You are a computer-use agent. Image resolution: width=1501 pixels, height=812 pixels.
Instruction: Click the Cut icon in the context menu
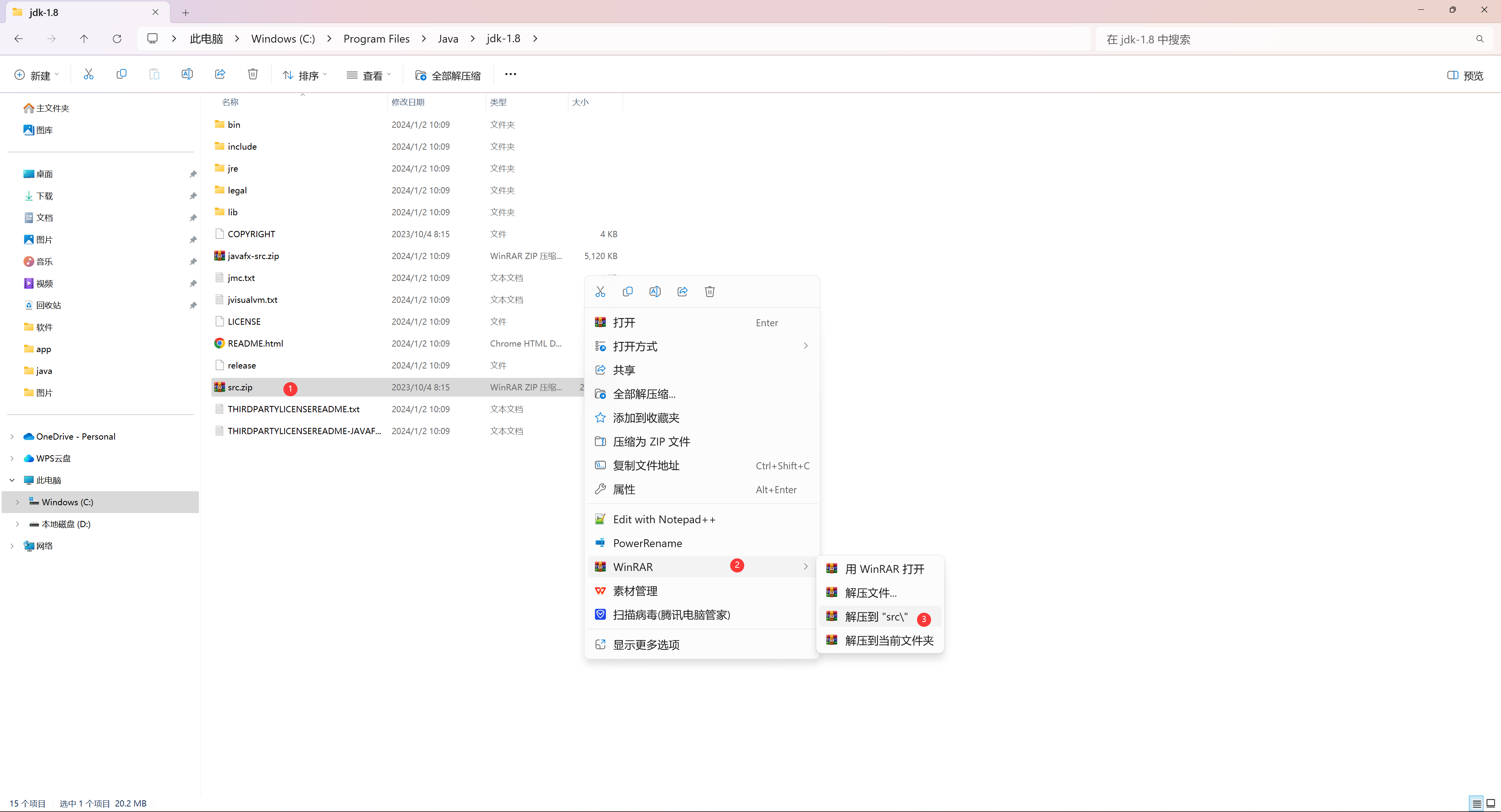[600, 291]
